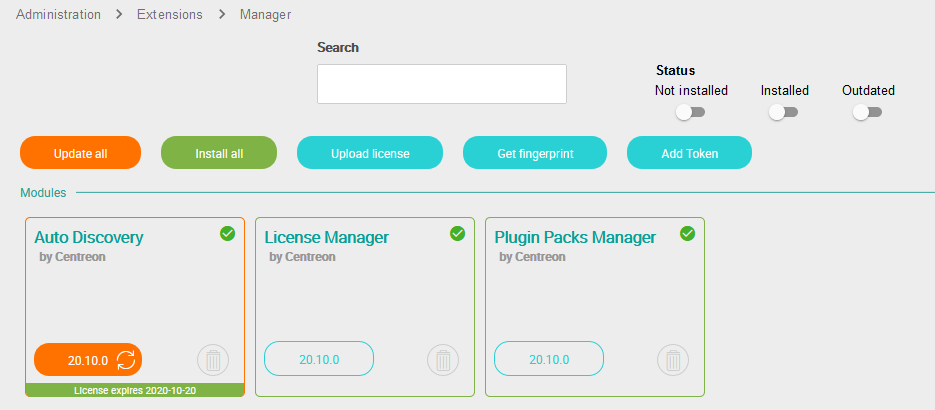Viewport: 935px width, 410px height.
Task: Select Manager in the breadcrumb
Action: pos(265,15)
